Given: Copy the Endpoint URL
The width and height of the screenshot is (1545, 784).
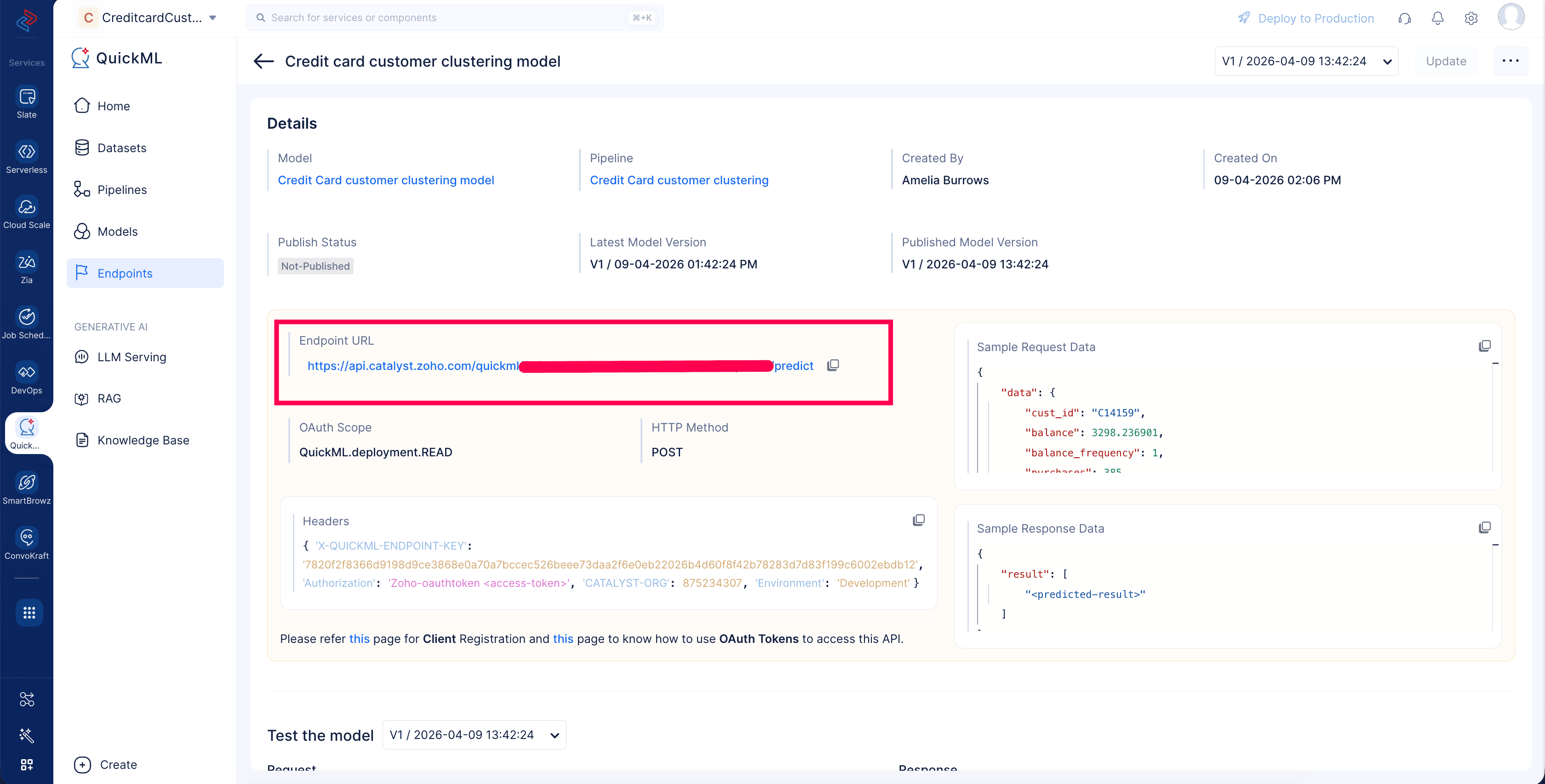Looking at the screenshot, I should point(832,365).
